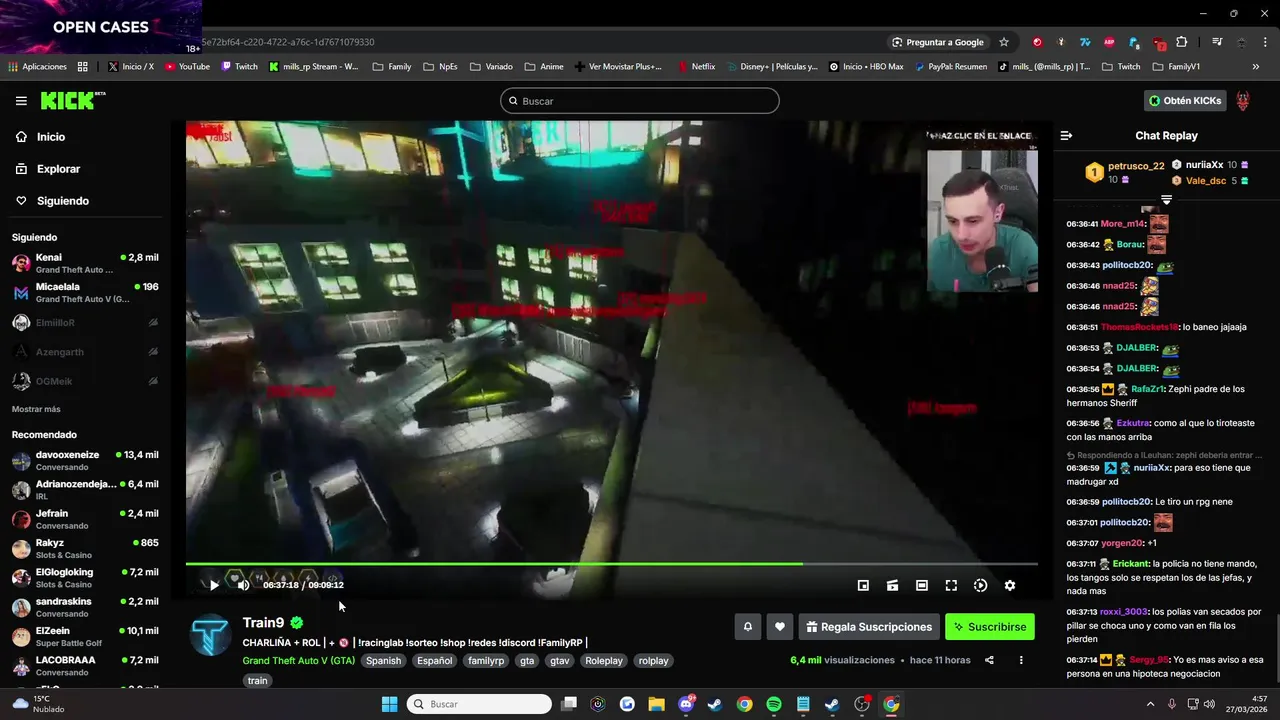Screen dimensions: 1280x720
Task: Open Kenai's channel in Siguiendo list
Action: tap(85, 263)
